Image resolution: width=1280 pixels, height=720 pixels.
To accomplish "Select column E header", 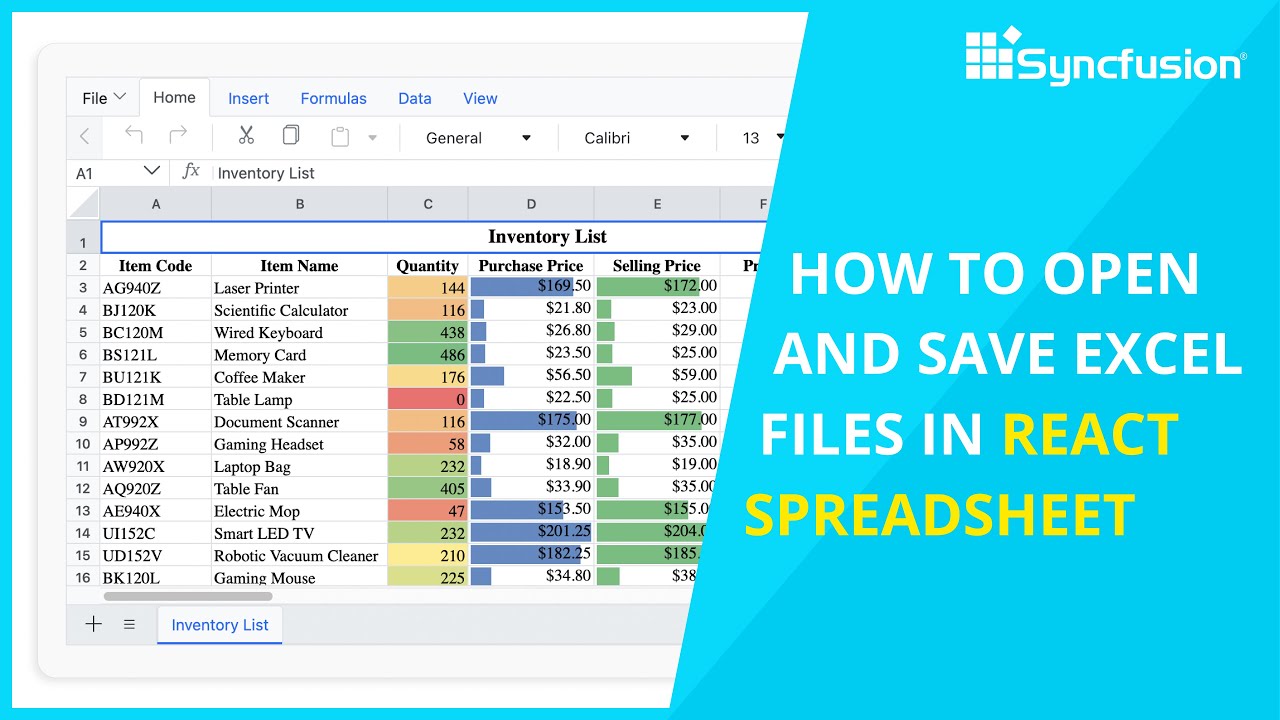I will pyautogui.click(x=657, y=204).
